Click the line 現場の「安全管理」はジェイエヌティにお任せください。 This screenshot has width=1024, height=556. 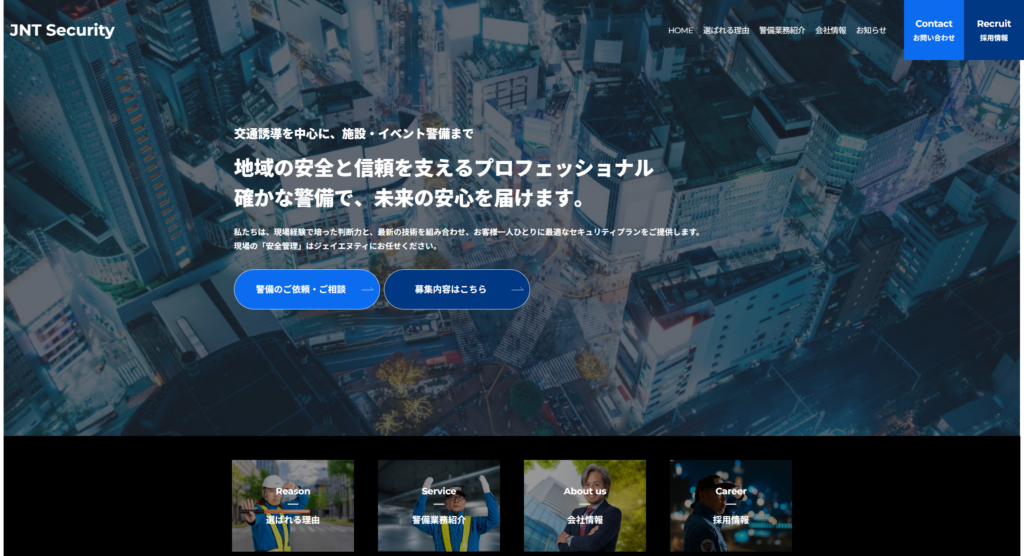tap(336, 246)
